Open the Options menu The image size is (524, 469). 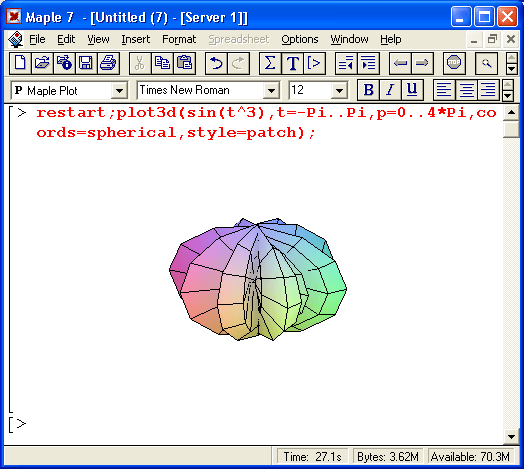point(300,39)
